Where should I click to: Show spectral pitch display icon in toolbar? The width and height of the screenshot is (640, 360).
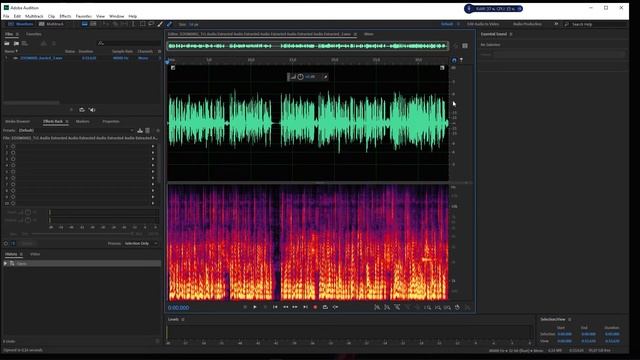pyautogui.click(x=93, y=24)
